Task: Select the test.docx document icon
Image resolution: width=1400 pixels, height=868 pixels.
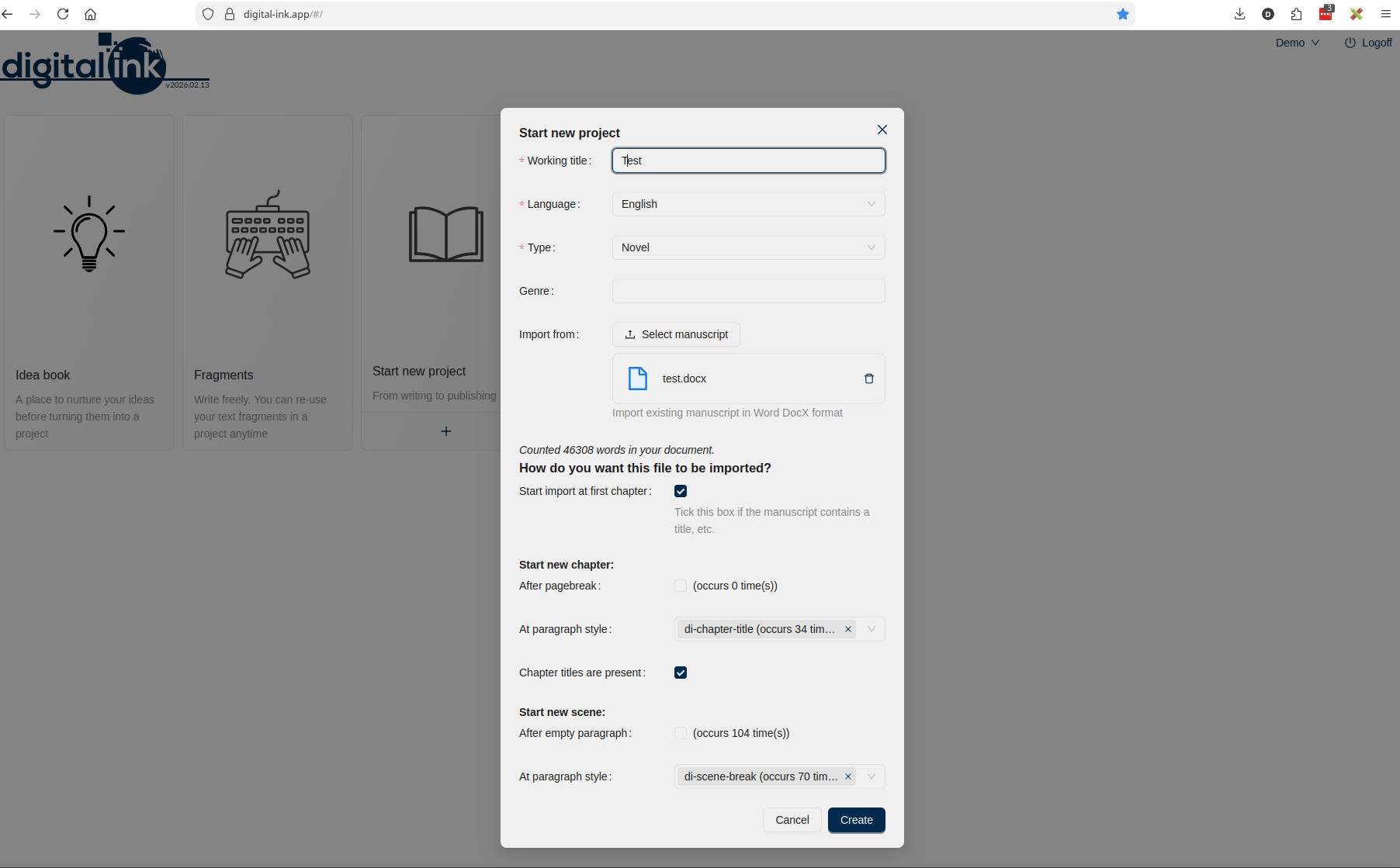Action: click(638, 379)
